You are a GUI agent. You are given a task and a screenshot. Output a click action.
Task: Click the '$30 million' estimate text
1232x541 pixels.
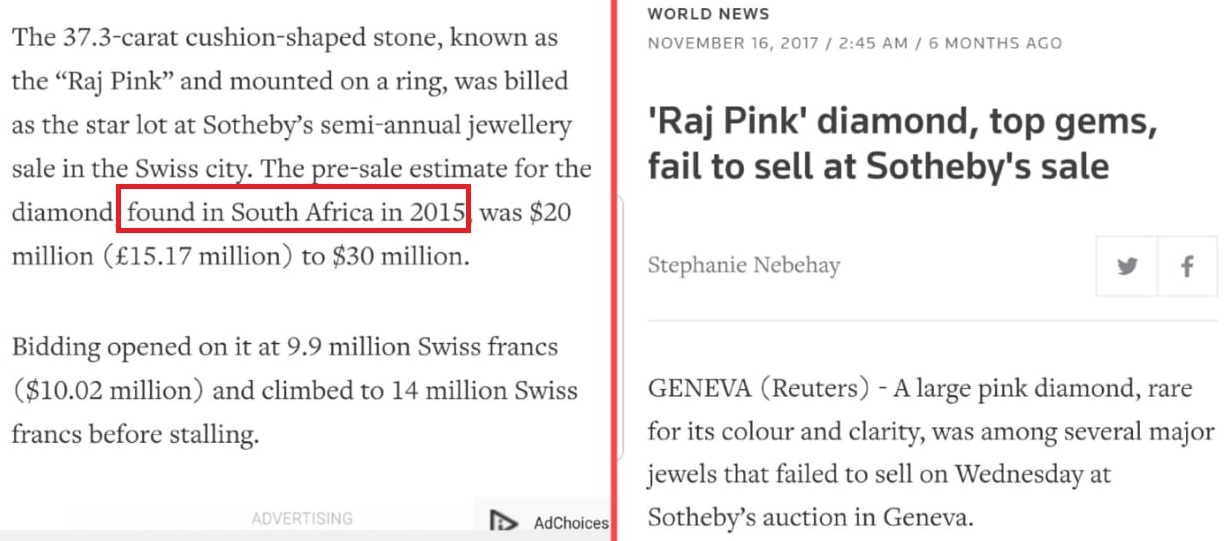click(x=397, y=257)
